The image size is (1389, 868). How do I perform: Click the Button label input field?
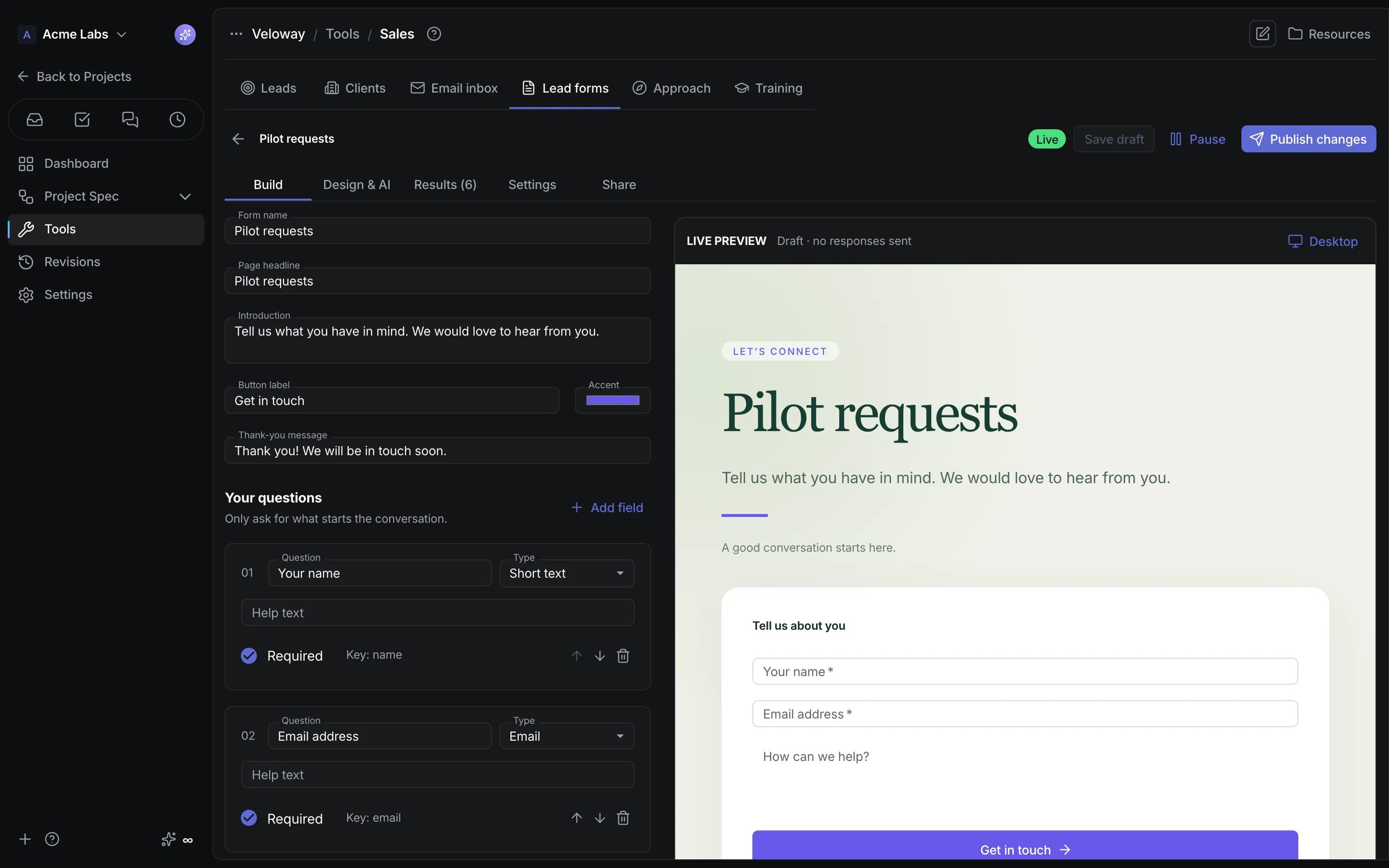click(392, 401)
